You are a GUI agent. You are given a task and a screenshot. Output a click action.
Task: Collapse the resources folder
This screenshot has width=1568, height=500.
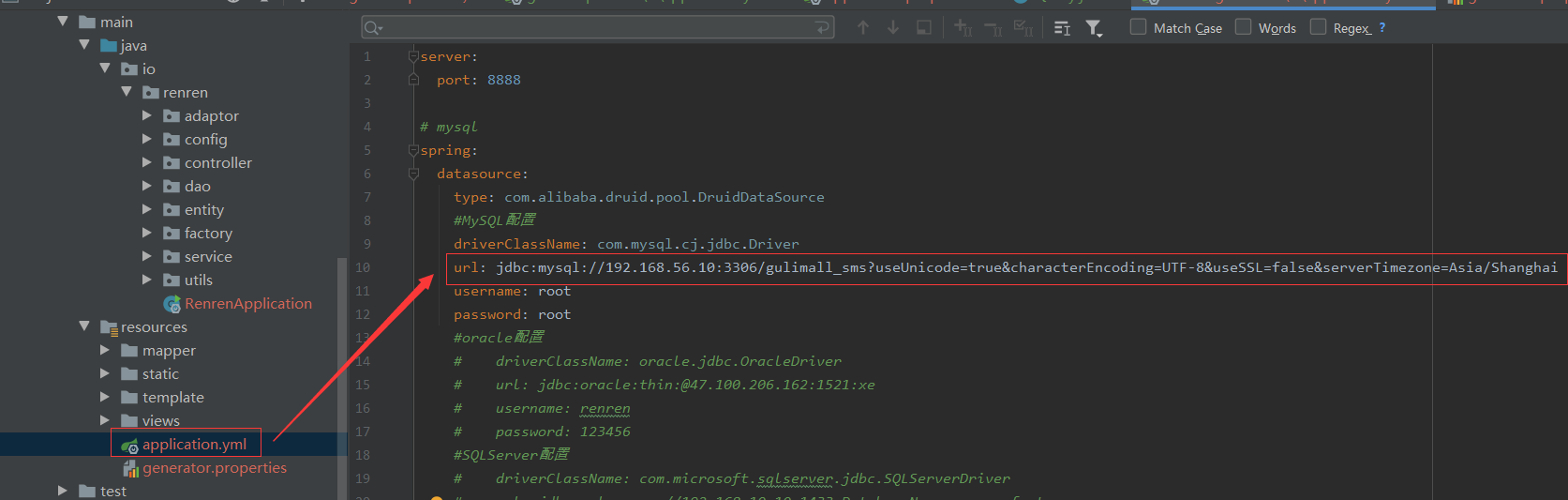84,326
